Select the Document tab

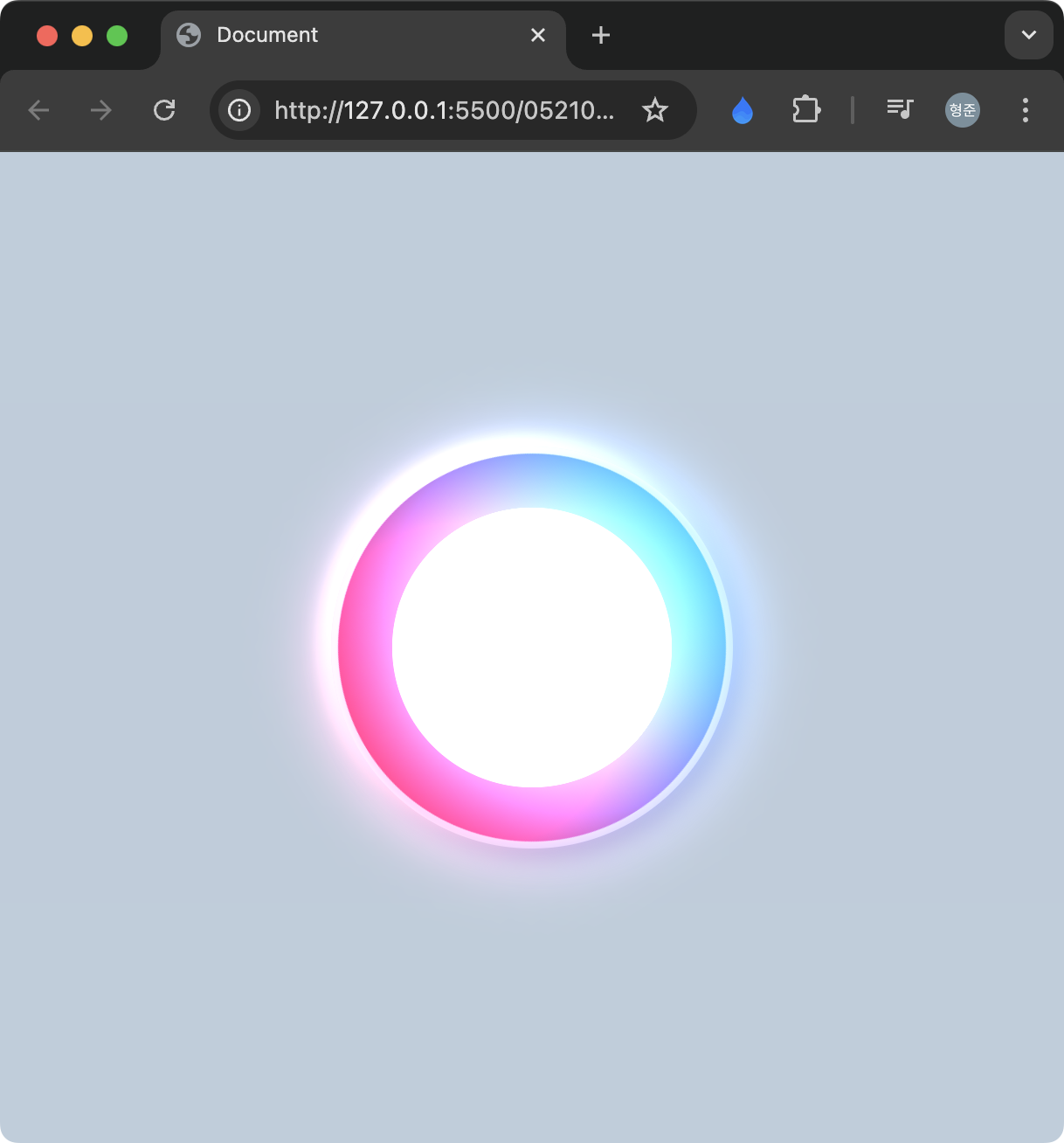(x=363, y=35)
